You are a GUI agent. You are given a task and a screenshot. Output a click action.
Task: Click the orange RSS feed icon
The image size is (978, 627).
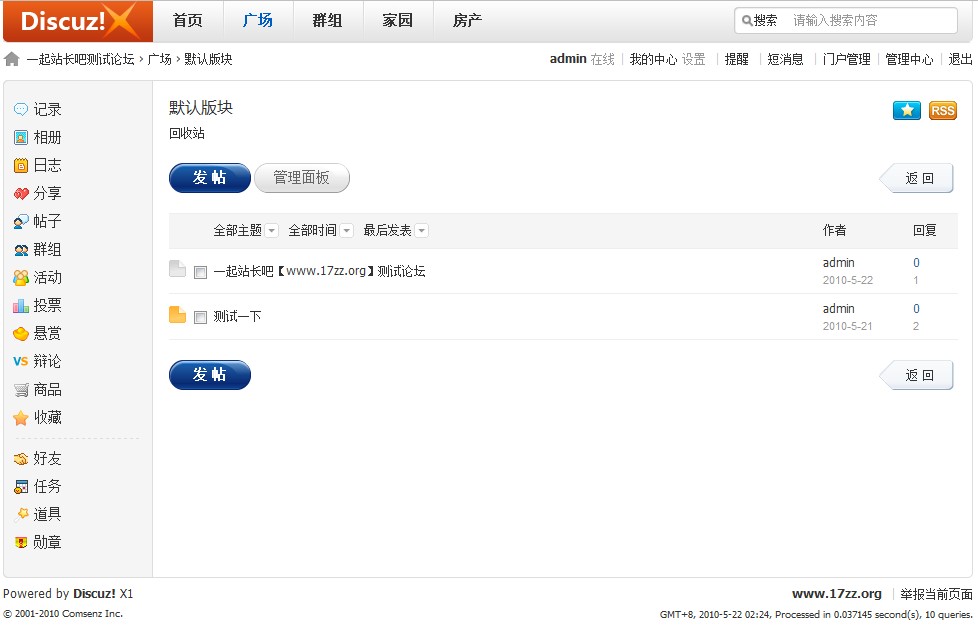coord(942,110)
